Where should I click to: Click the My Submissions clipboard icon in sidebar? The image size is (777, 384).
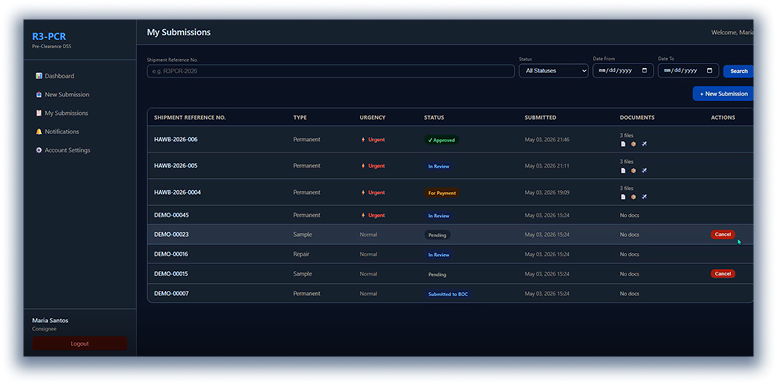pyautogui.click(x=39, y=113)
